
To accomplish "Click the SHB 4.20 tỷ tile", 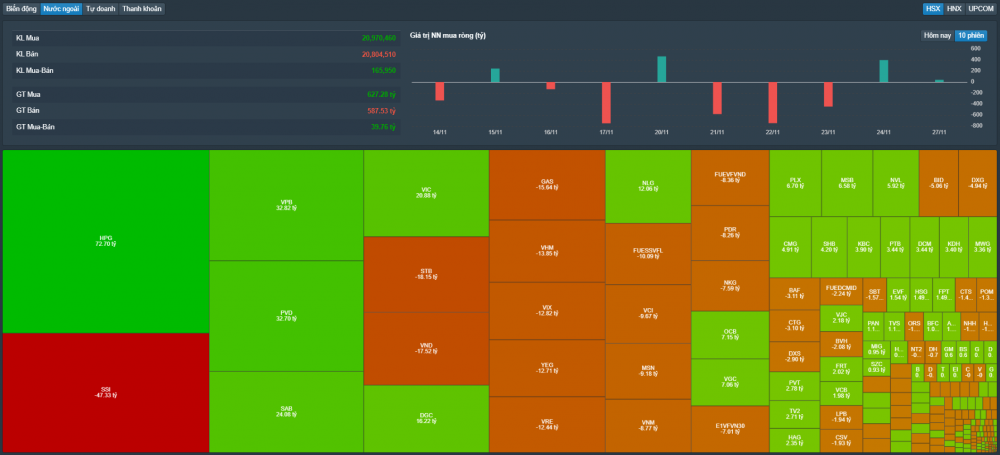I will [x=830, y=247].
